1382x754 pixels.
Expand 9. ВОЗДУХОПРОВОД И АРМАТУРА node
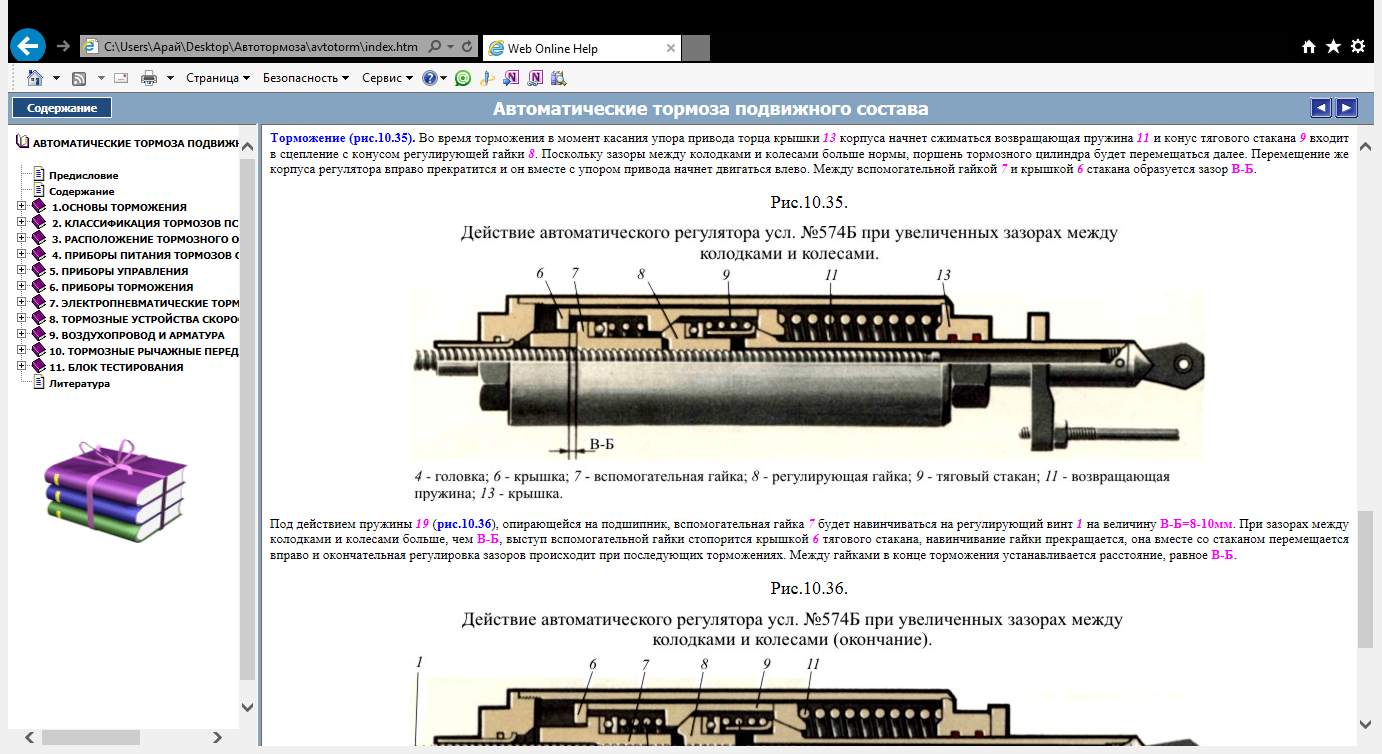click(22, 335)
